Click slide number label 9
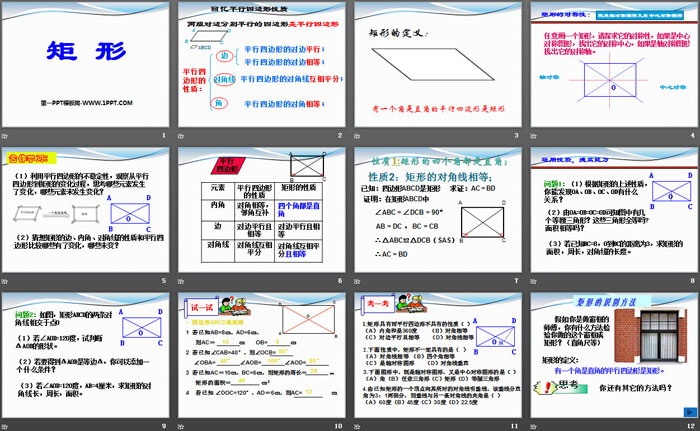 pos(164,426)
